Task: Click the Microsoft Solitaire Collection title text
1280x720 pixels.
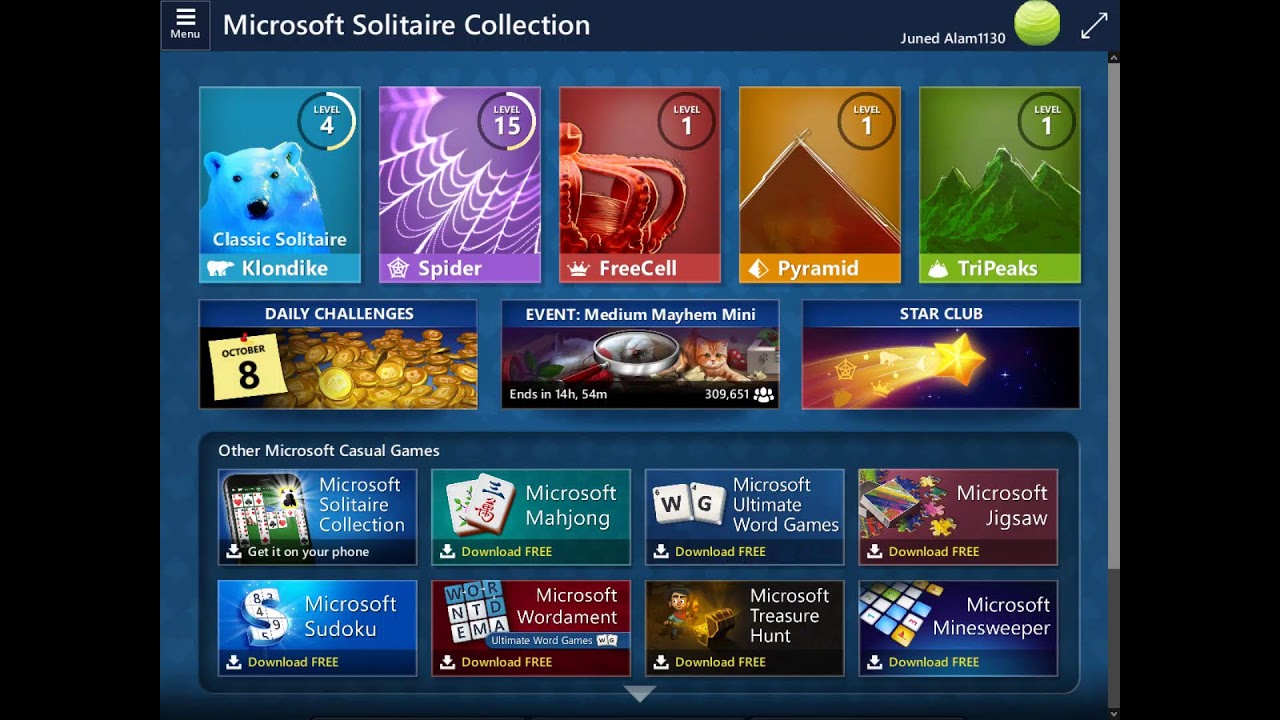Action: [406, 25]
